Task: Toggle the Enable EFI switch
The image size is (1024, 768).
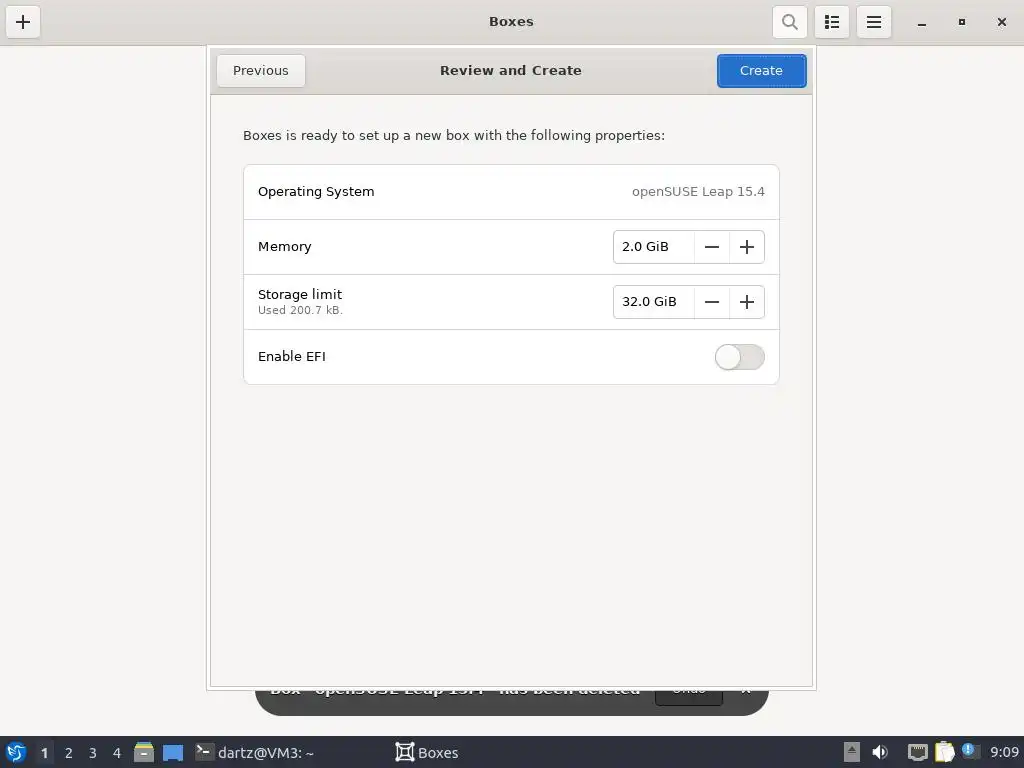Action: pyautogui.click(x=739, y=357)
